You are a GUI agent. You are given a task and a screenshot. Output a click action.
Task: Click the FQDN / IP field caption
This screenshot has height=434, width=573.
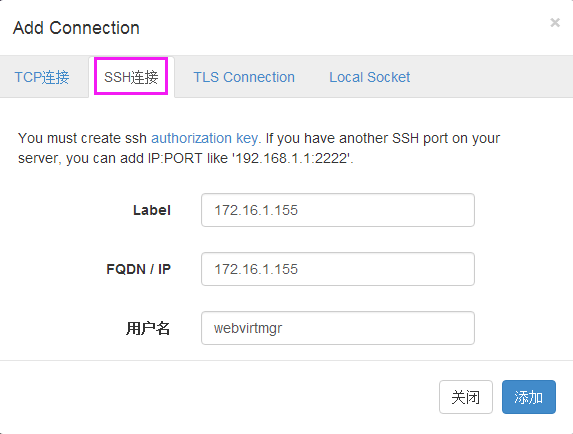138,269
